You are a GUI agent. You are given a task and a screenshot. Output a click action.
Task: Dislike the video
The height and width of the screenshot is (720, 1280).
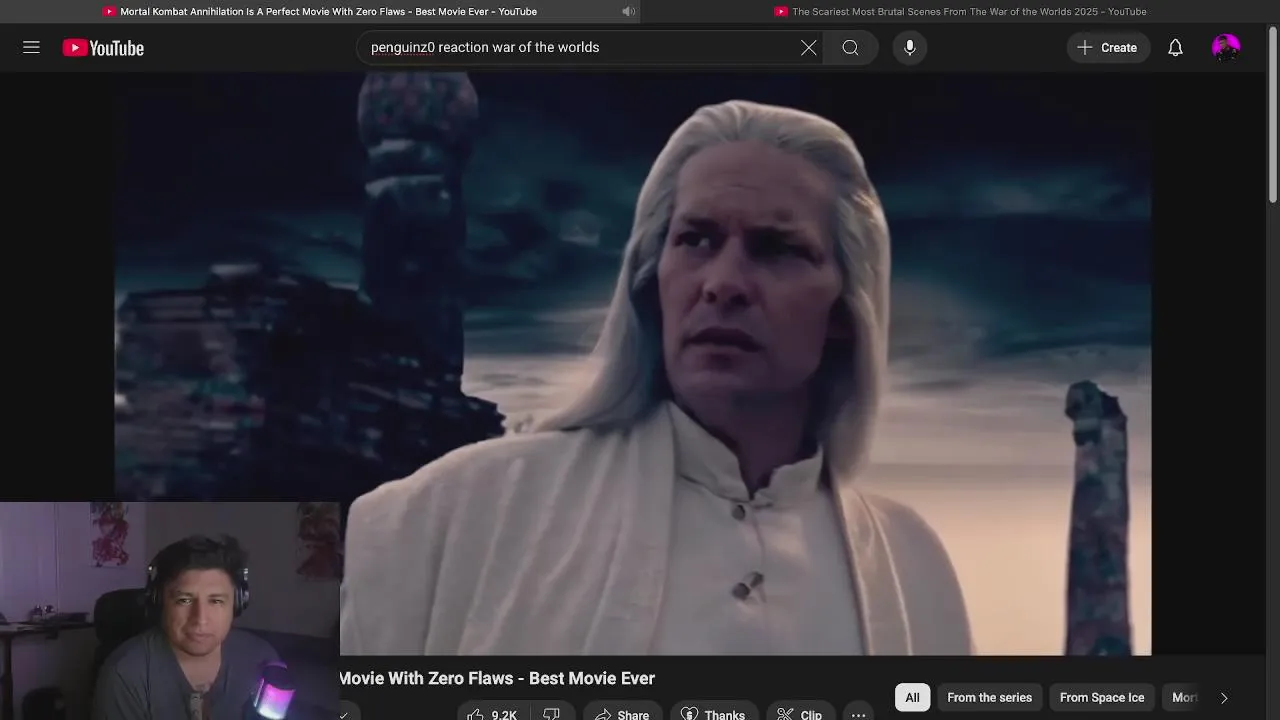pyautogui.click(x=552, y=714)
